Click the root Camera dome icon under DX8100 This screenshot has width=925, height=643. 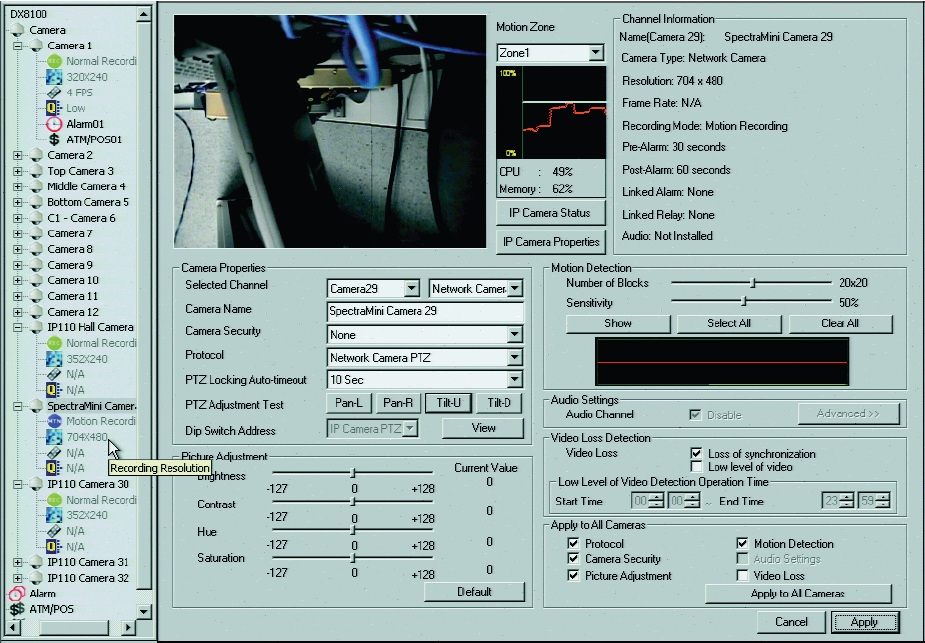point(18,29)
